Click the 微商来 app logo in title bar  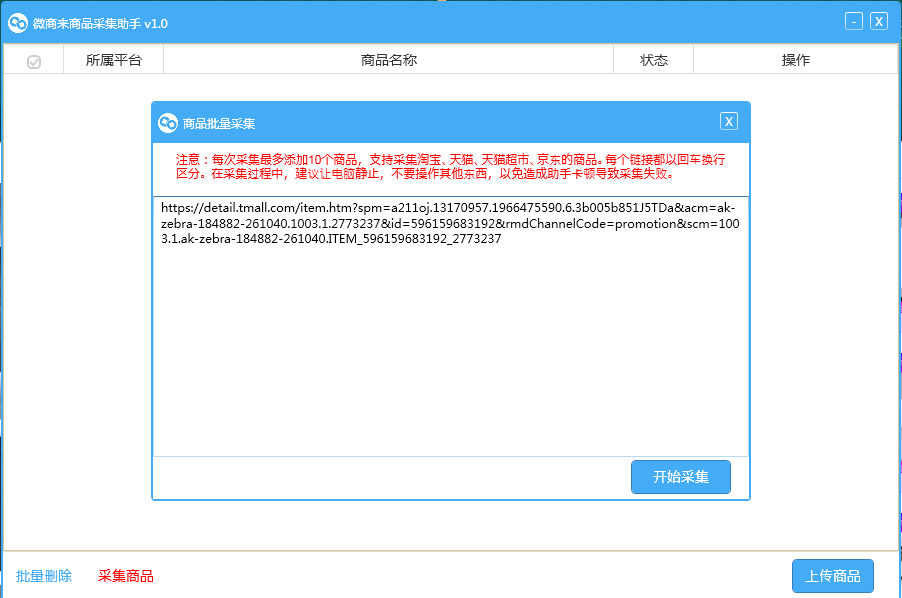[x=17, y=23]
